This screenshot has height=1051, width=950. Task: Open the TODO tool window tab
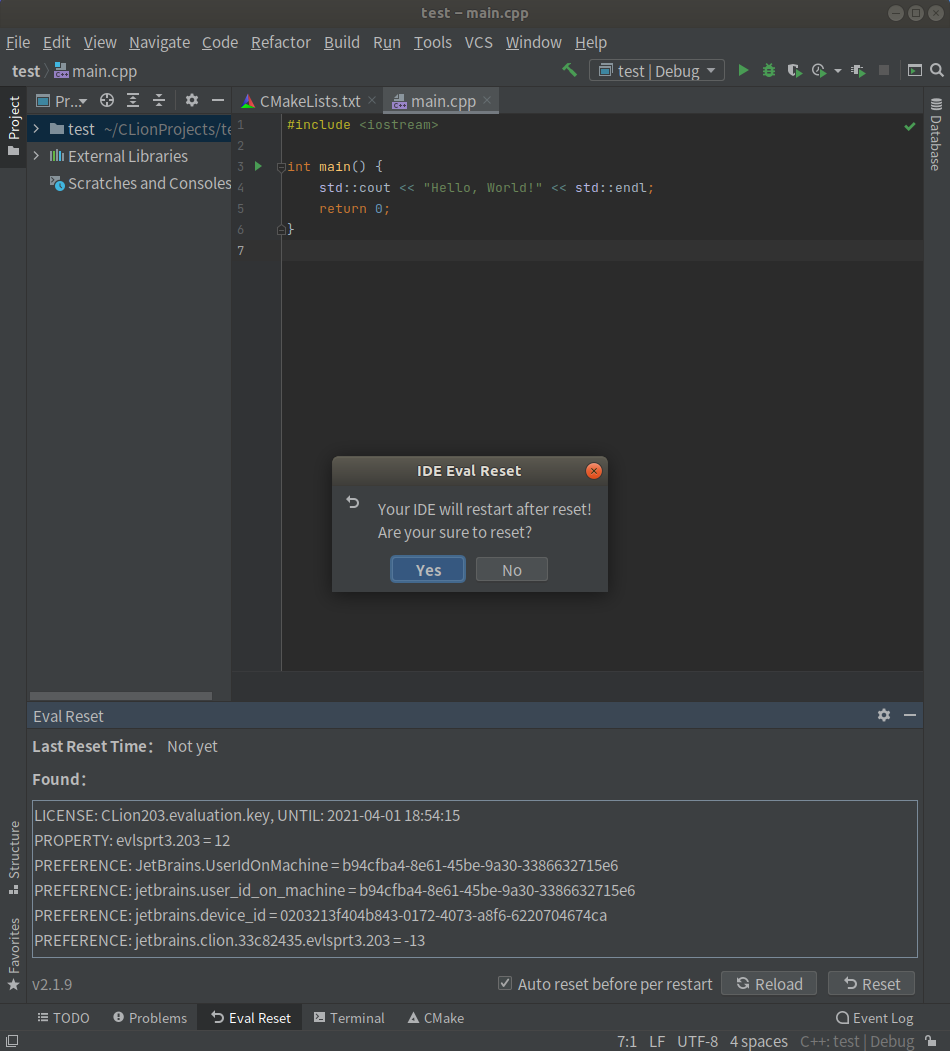click(64, 1017)
